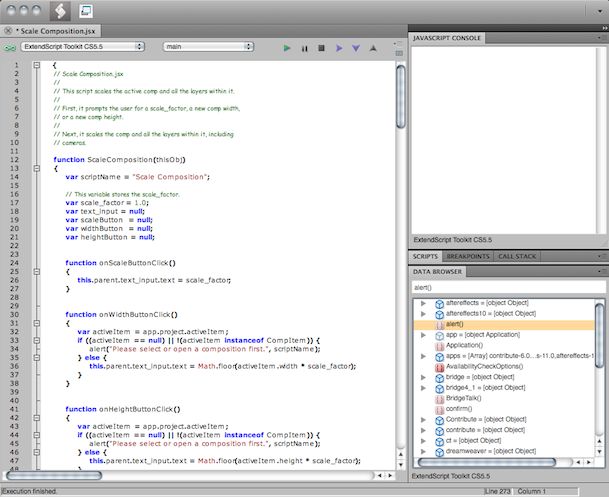Collapse fold marker at line 25
Screen dimensions: 609x497
[x=37, y=272]
